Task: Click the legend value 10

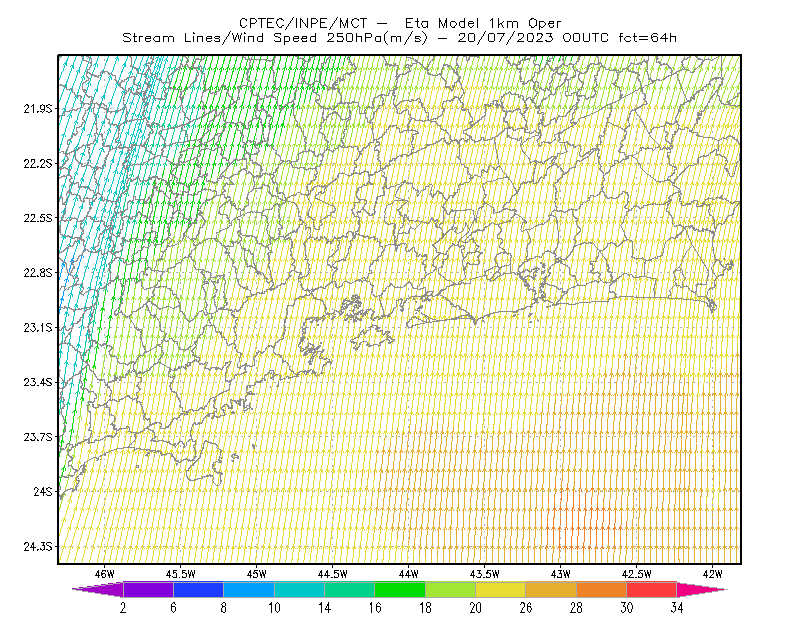Action: point(274,608)
